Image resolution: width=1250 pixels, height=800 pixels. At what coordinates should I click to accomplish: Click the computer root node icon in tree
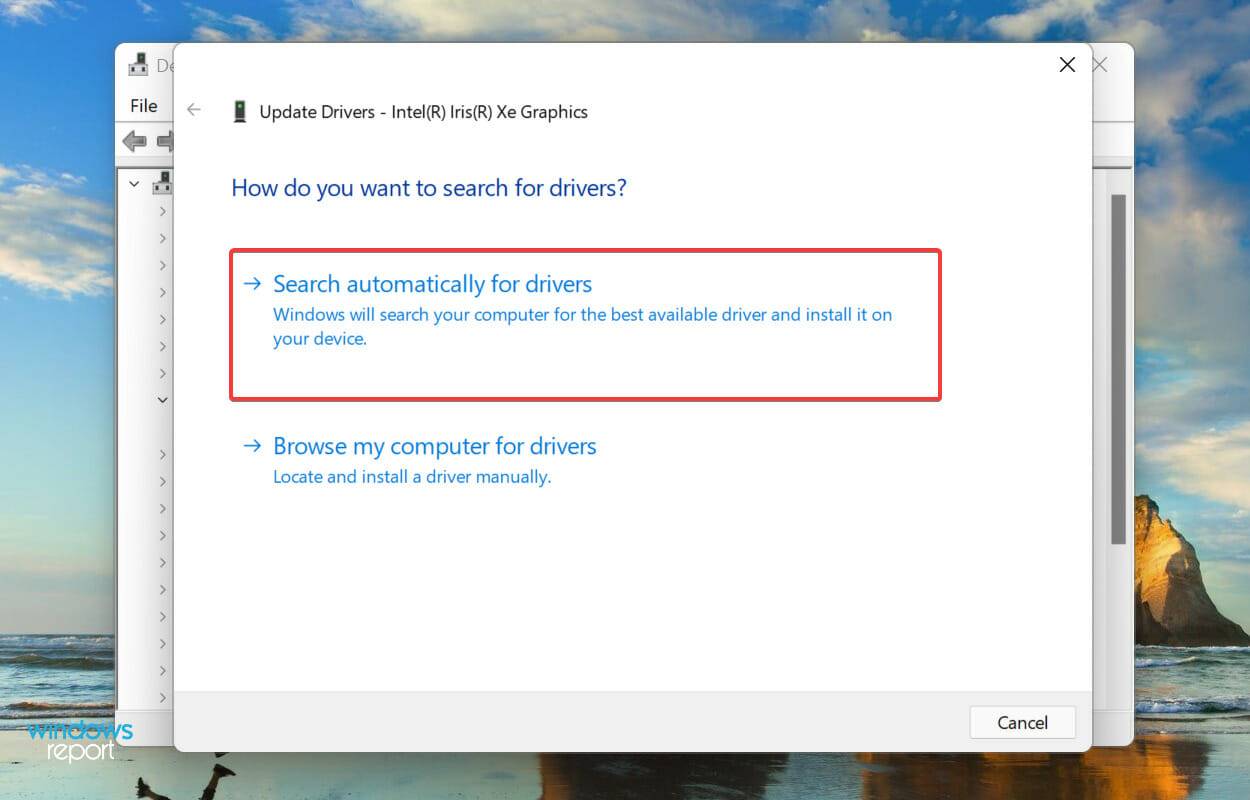(x=162, y=184)
